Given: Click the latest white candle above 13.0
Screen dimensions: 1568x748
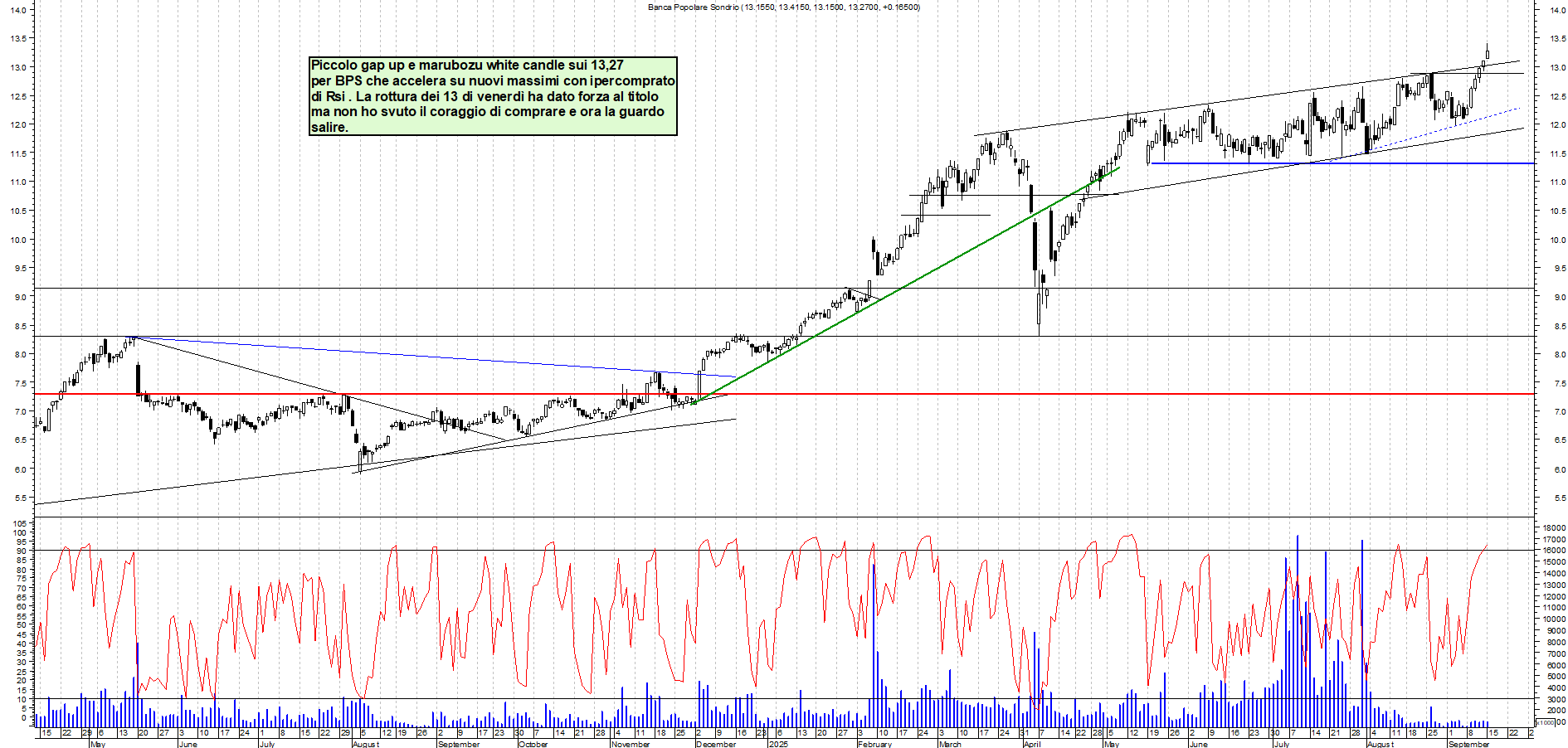Looking at the screenshot, I should tap(1488, 53).
